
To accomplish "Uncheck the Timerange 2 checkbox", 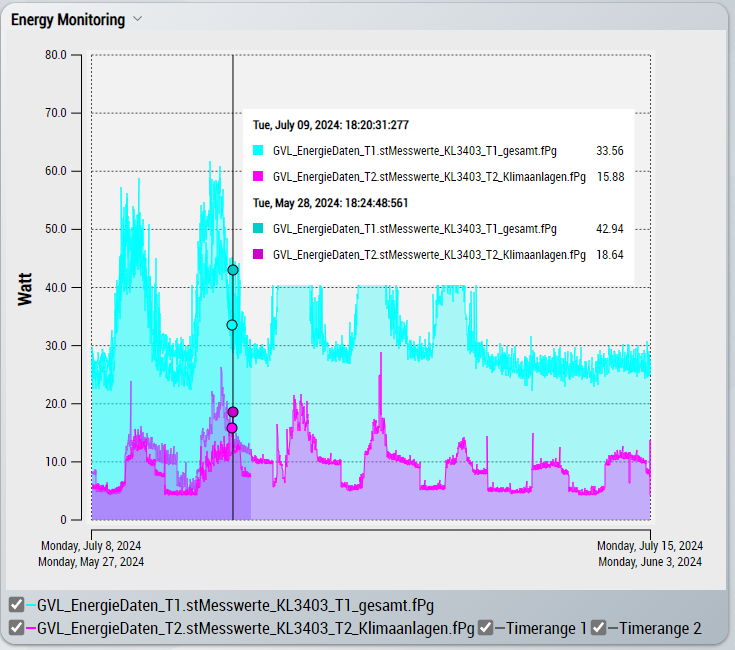I will click(599, 628).
